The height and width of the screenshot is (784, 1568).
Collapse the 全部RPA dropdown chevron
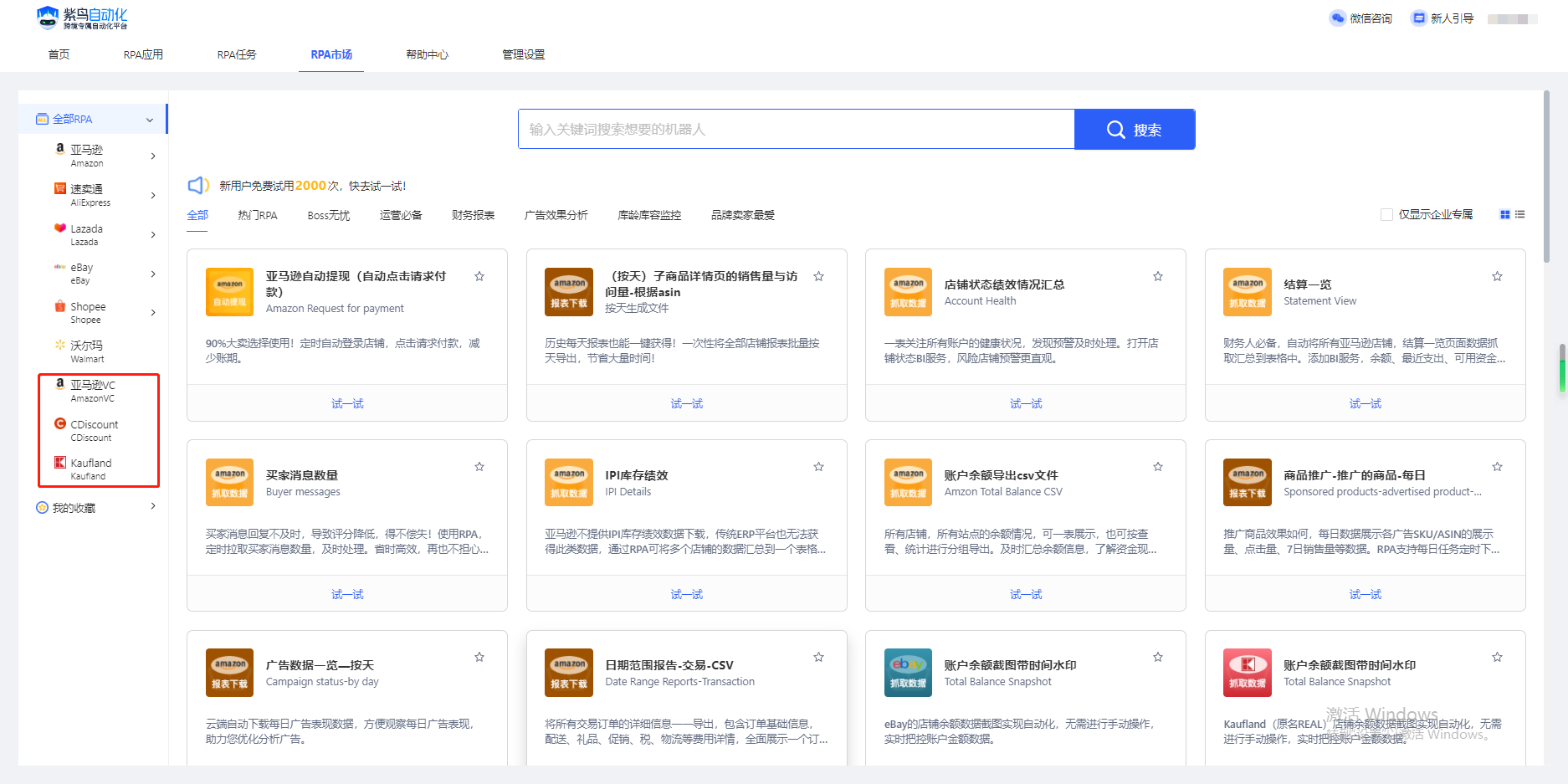coord(150,120)
